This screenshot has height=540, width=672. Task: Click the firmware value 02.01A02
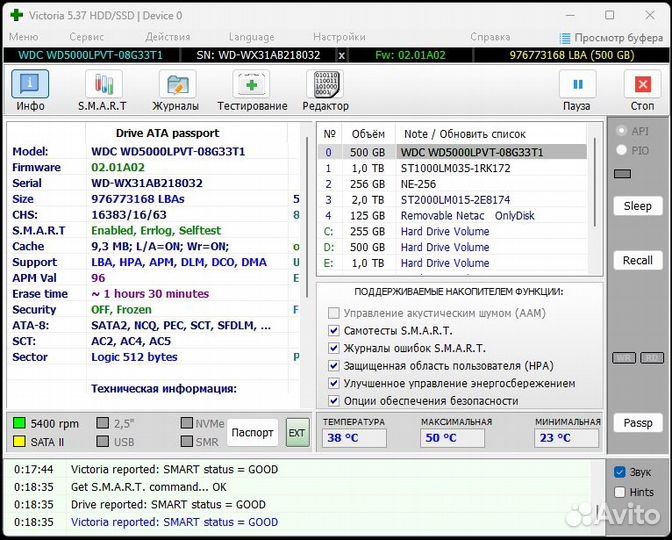click(x=118, y=168)
